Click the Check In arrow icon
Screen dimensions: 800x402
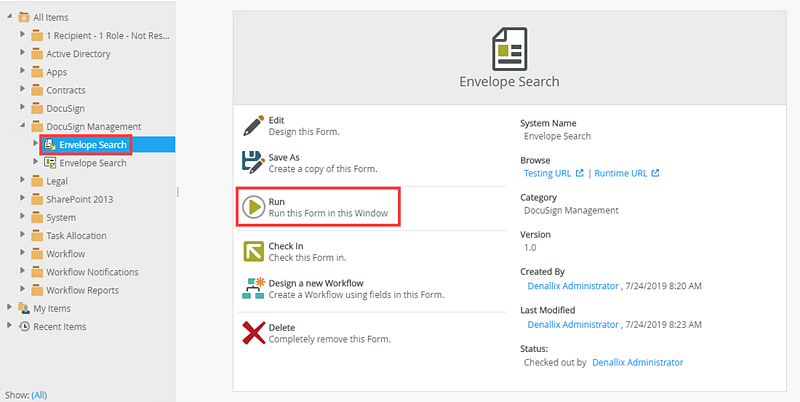click(x=253, y=251)
